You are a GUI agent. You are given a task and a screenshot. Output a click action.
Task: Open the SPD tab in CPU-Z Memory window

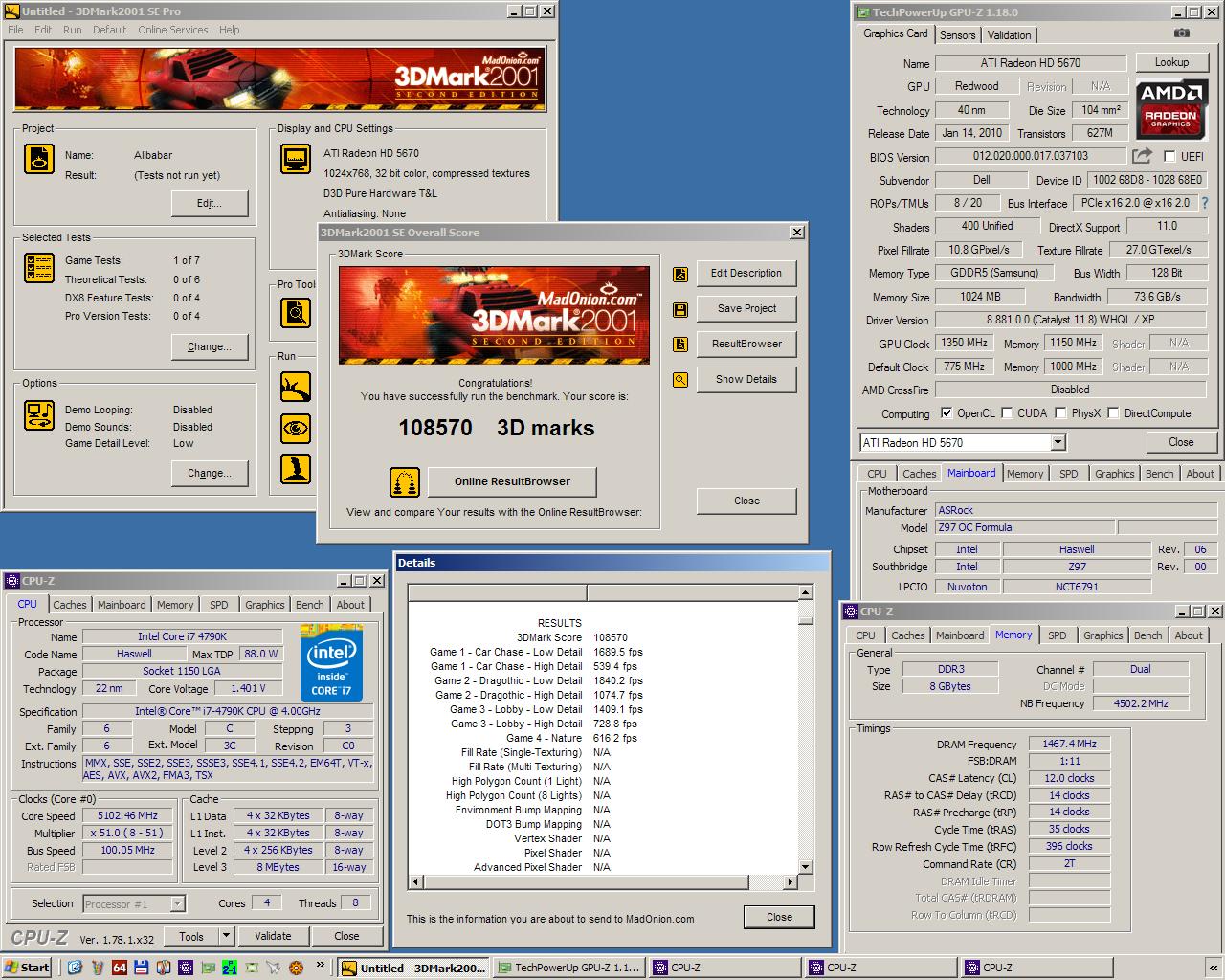1058,635
